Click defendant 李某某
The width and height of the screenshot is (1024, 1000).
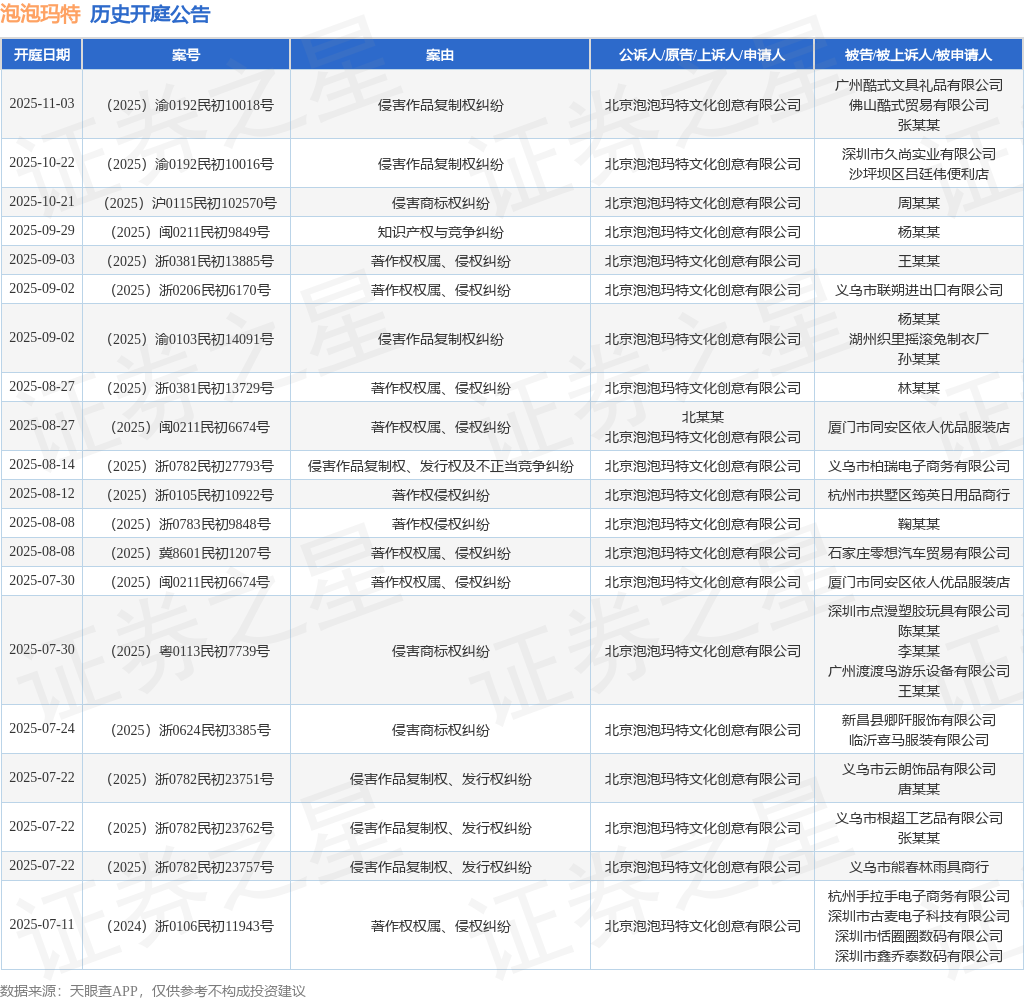(x=918, y=651)
